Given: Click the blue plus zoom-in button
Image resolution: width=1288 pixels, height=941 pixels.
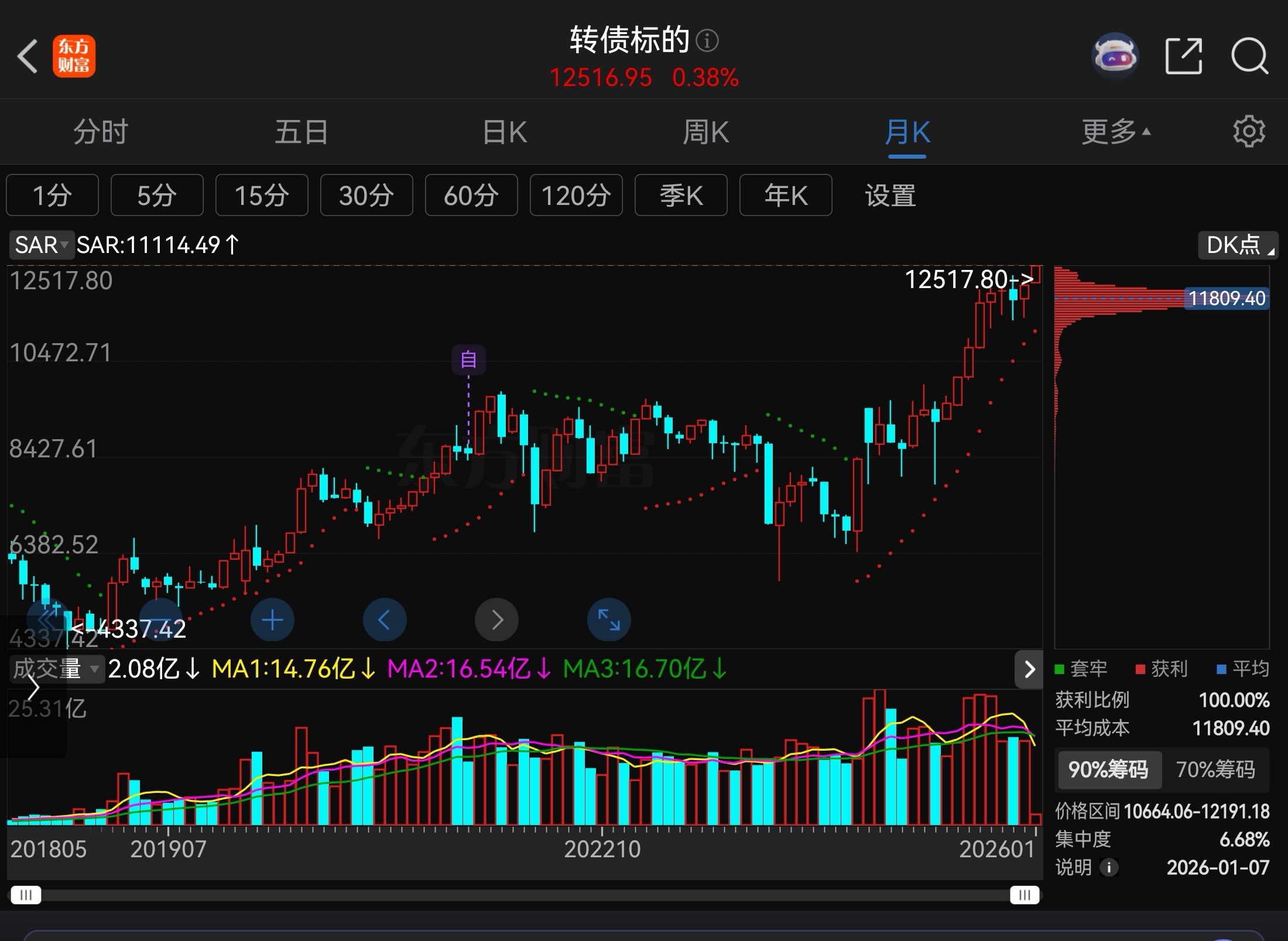Looking at the screenshot, I should click(272, 620).
